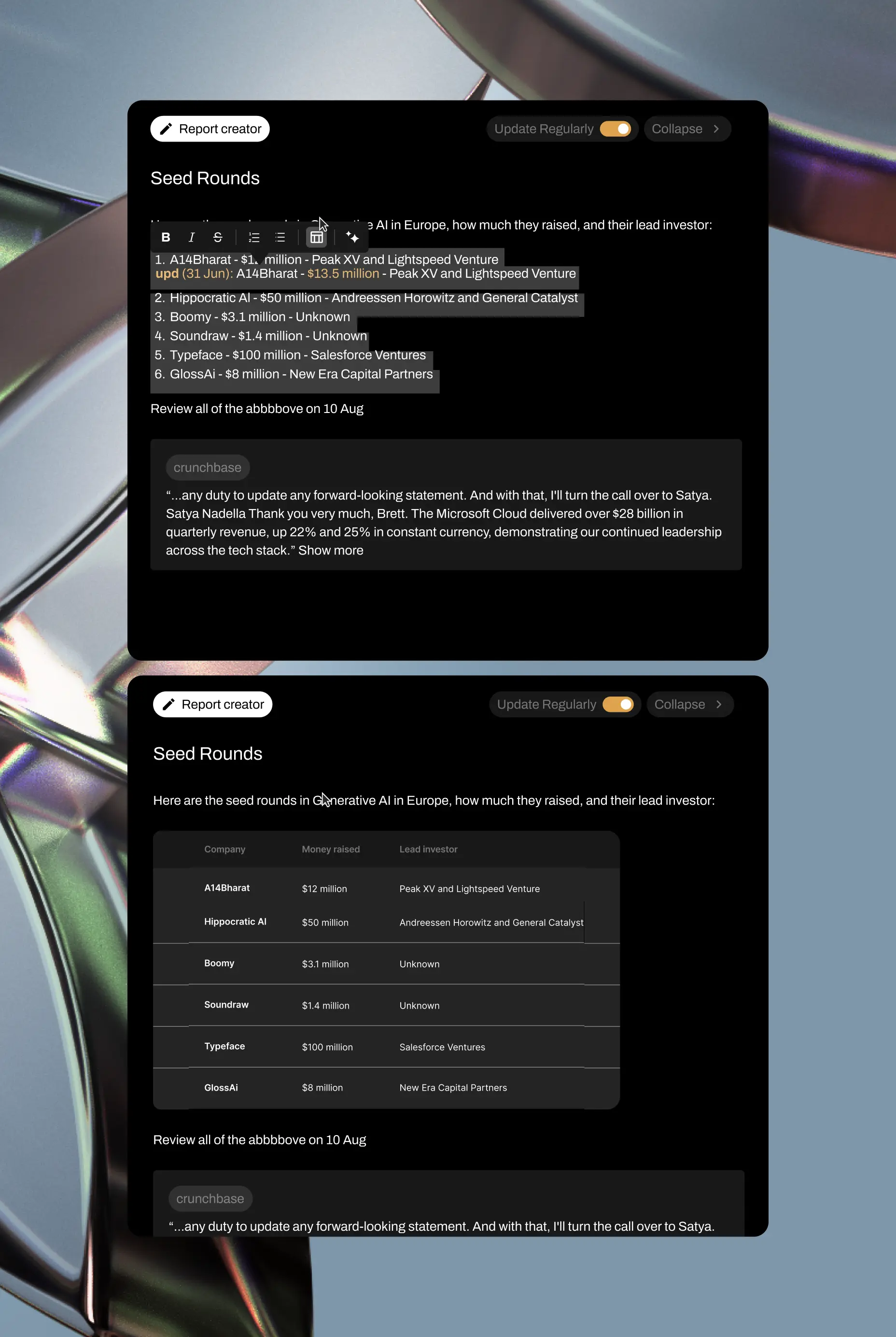Image resolution: width=896 pixels, height=1337 pixels.
Task: Switch to bulleted list formatting
Action: pyautogui.click(x=280, y=237)
